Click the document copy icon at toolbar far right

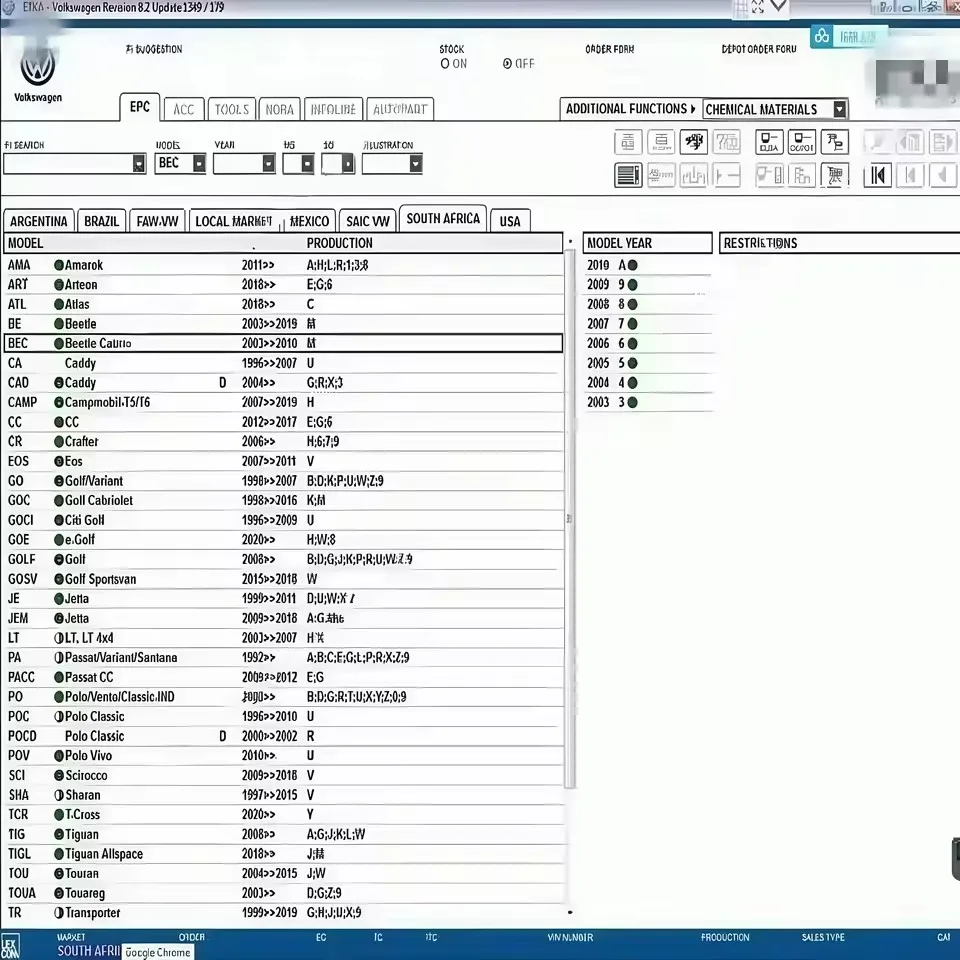pos(943,142)
